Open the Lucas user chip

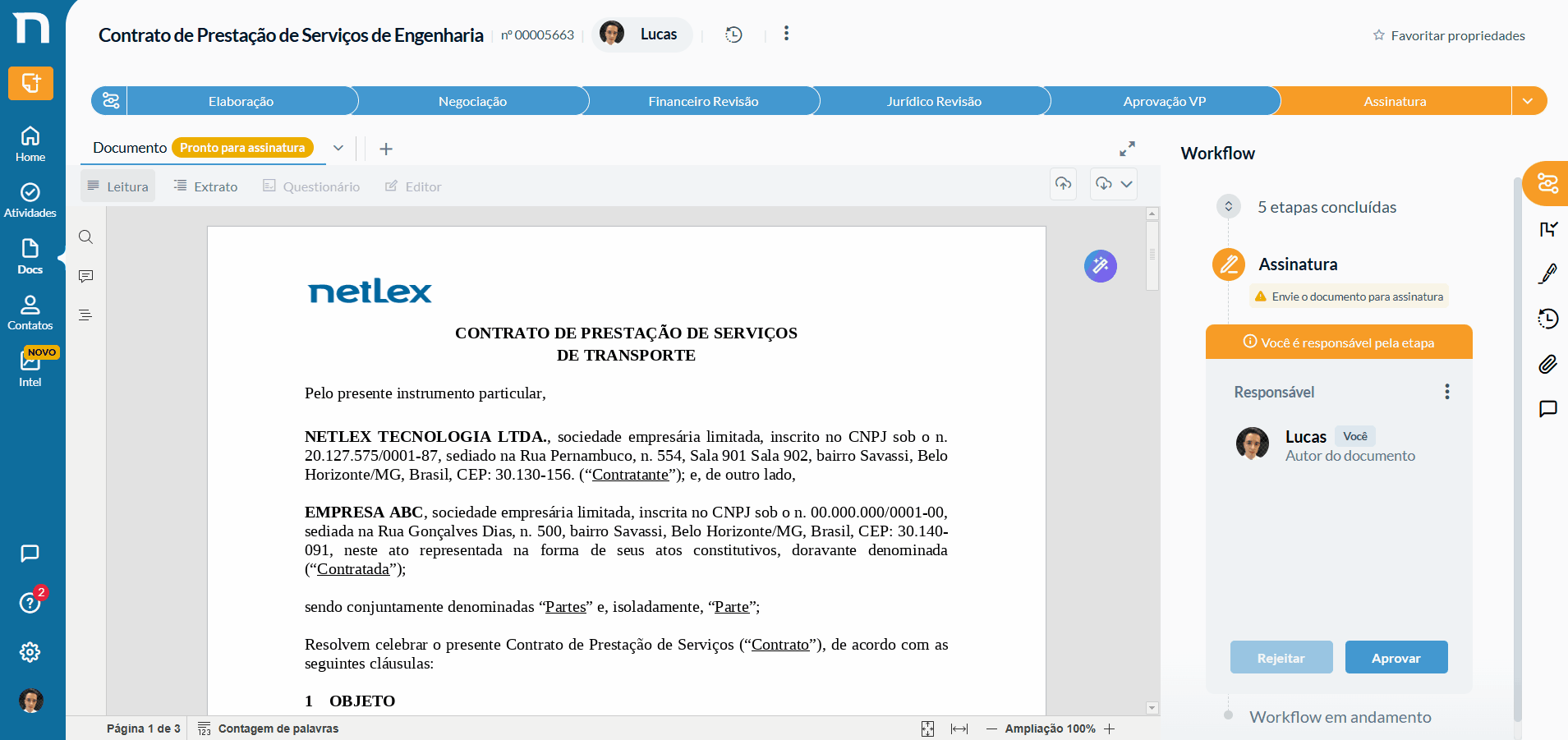[642, 34]
